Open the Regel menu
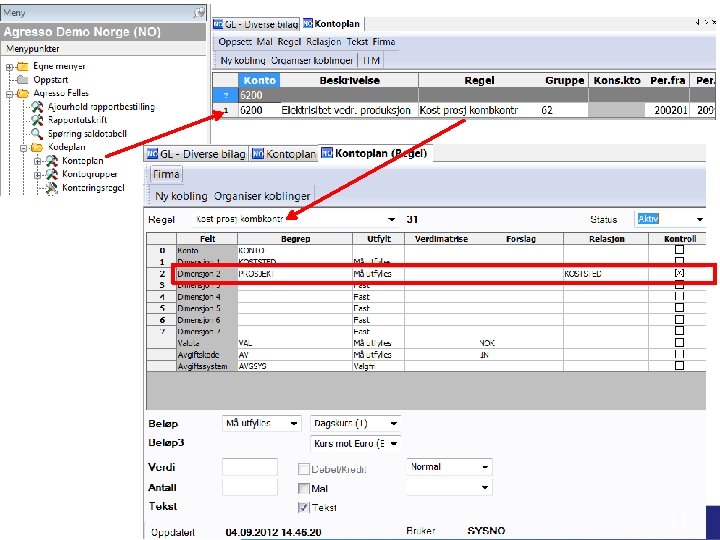Image resolution: width=720 pixels, height=540 pixels. point(289,42)
